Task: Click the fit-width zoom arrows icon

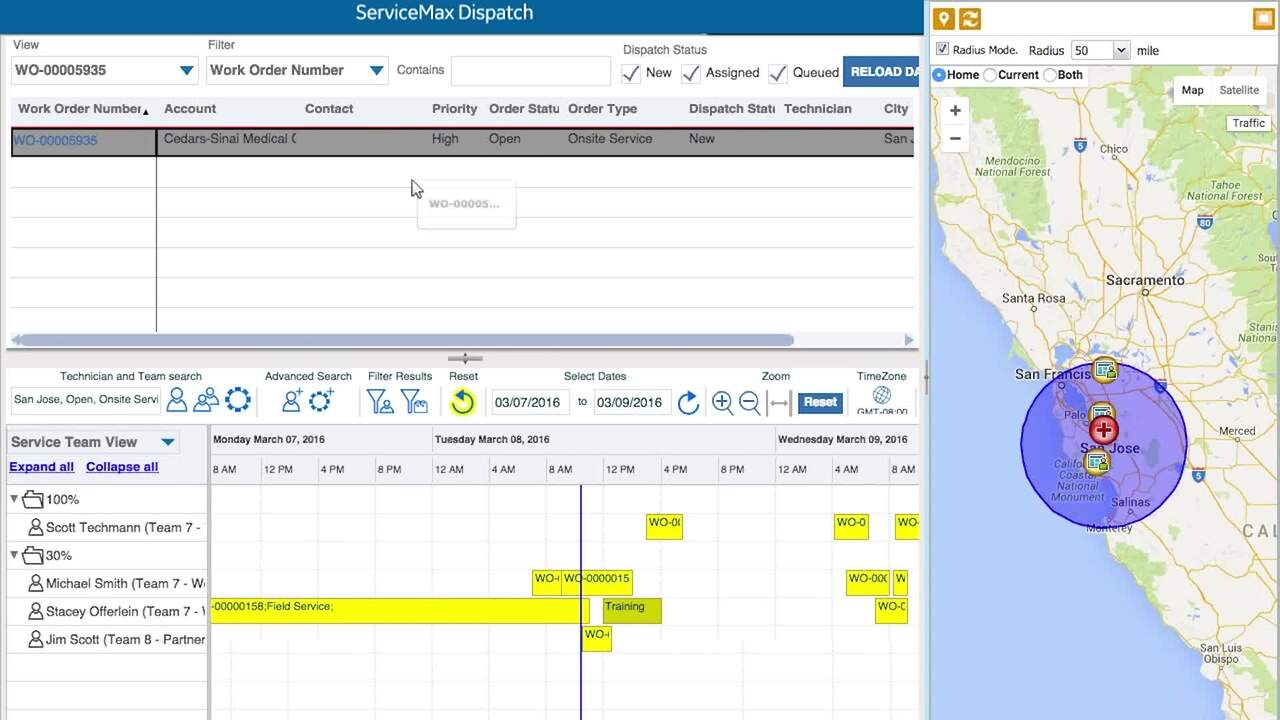Action: click(x=779, y=402)
